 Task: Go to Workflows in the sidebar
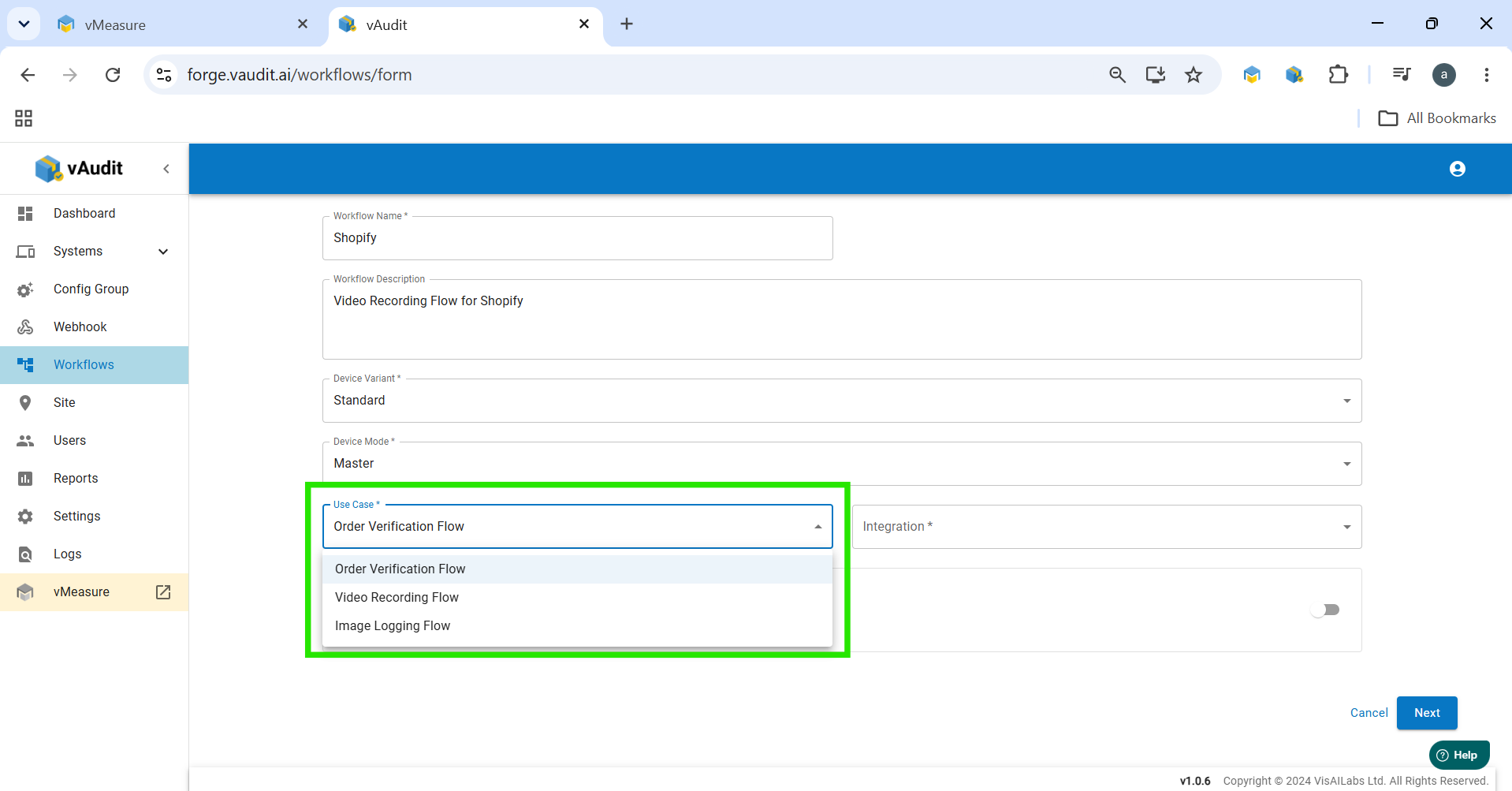[x=94, y=365]
